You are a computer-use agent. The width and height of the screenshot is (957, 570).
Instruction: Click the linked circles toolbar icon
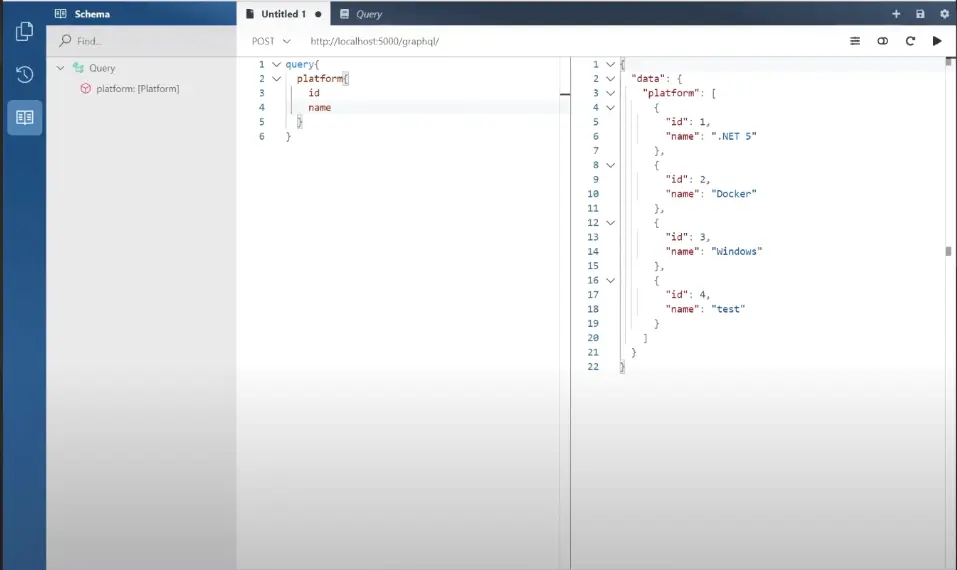[883, 41]
